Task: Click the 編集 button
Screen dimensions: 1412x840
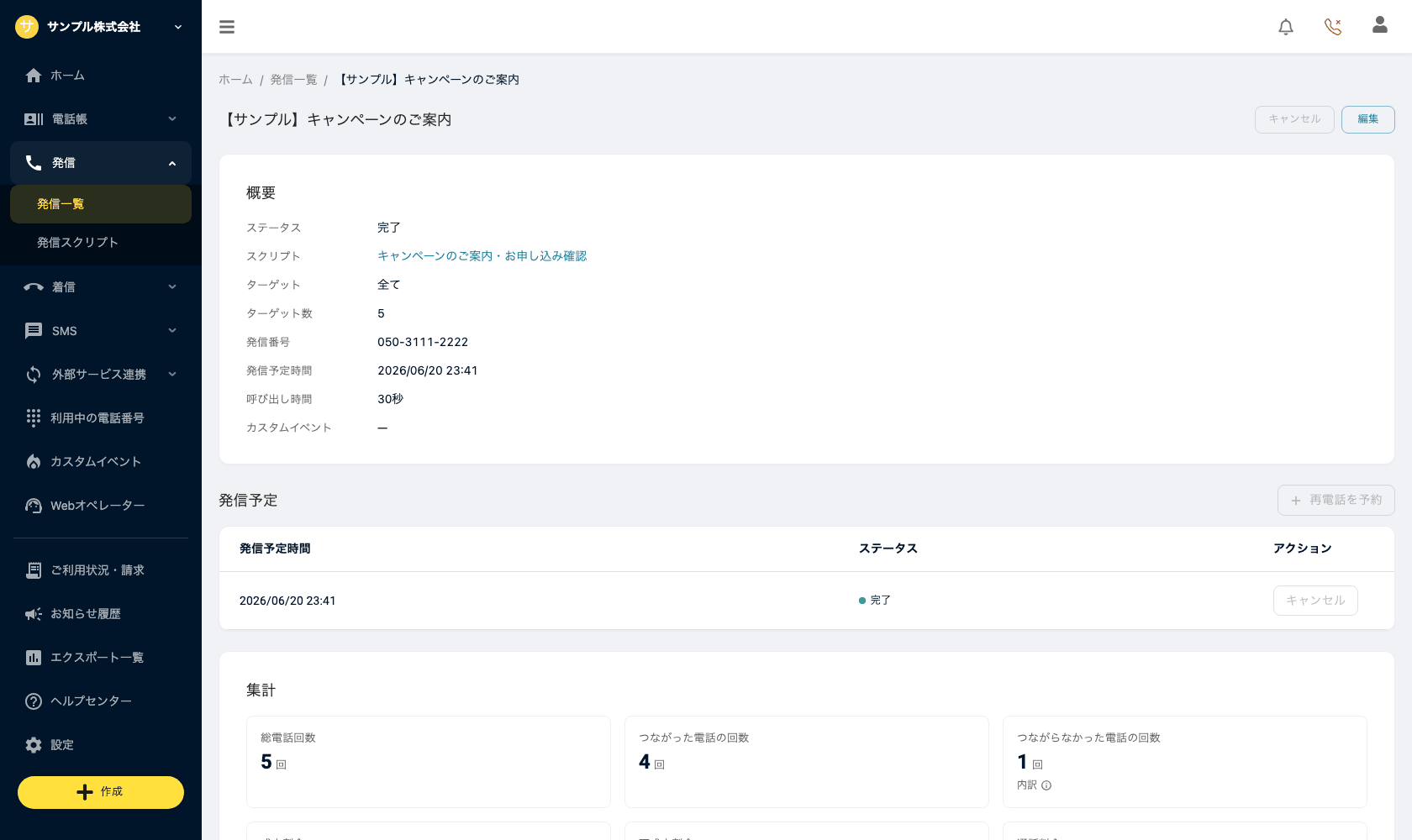Action: coord(1367,119)
